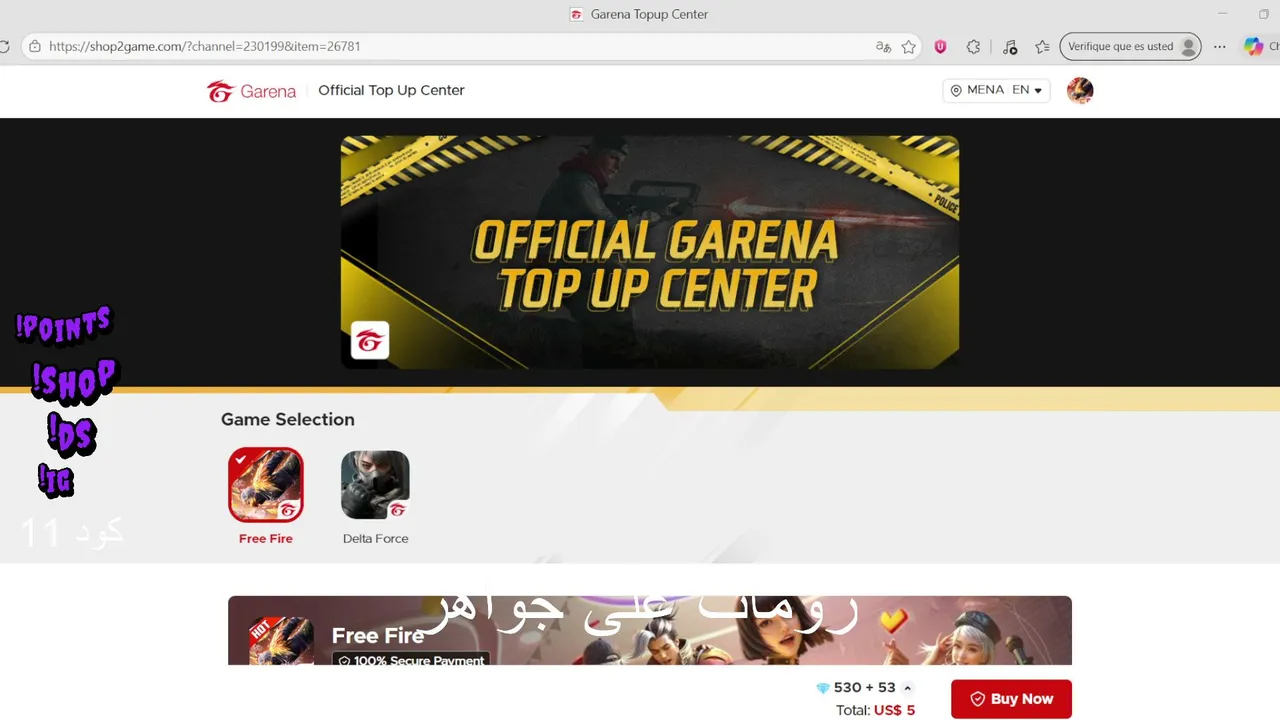The image size is (1280, 720).
Task: Select the Delta Force game icon
Action: pos(375,485)
